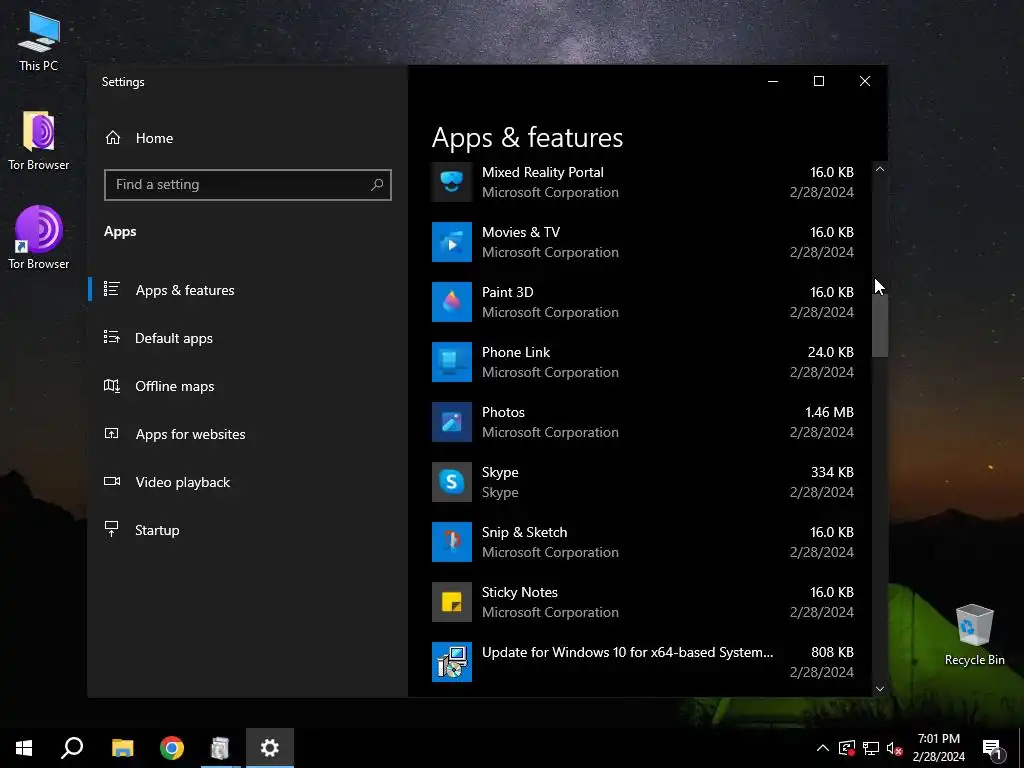The image size is (1024, 768).
Task: Click the Default apps sidebar icon
Action: [x=112, y=337]
